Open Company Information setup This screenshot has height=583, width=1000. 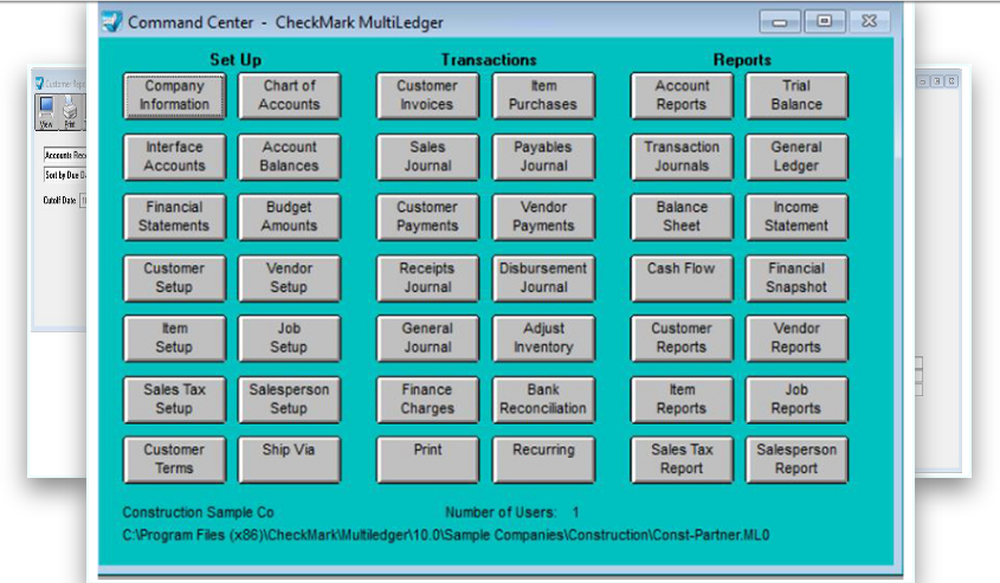tap(174, 96)
